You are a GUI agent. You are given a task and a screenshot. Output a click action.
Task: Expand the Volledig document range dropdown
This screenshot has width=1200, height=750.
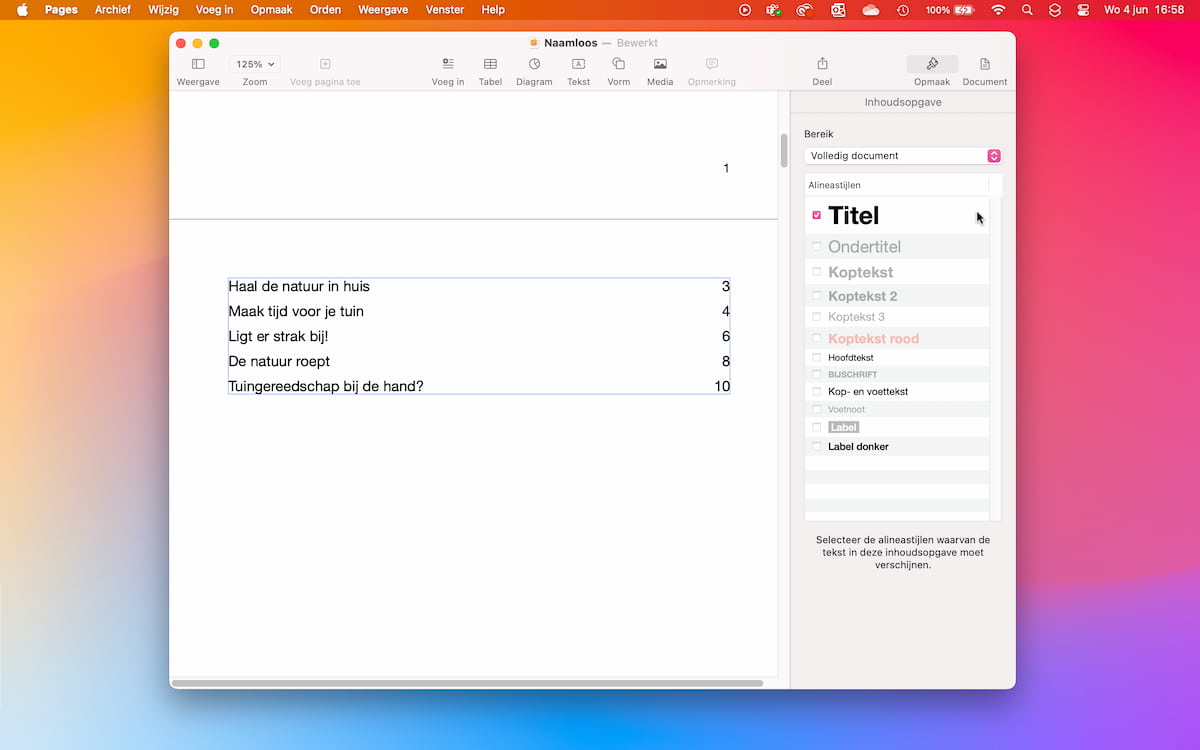[902, 156]
